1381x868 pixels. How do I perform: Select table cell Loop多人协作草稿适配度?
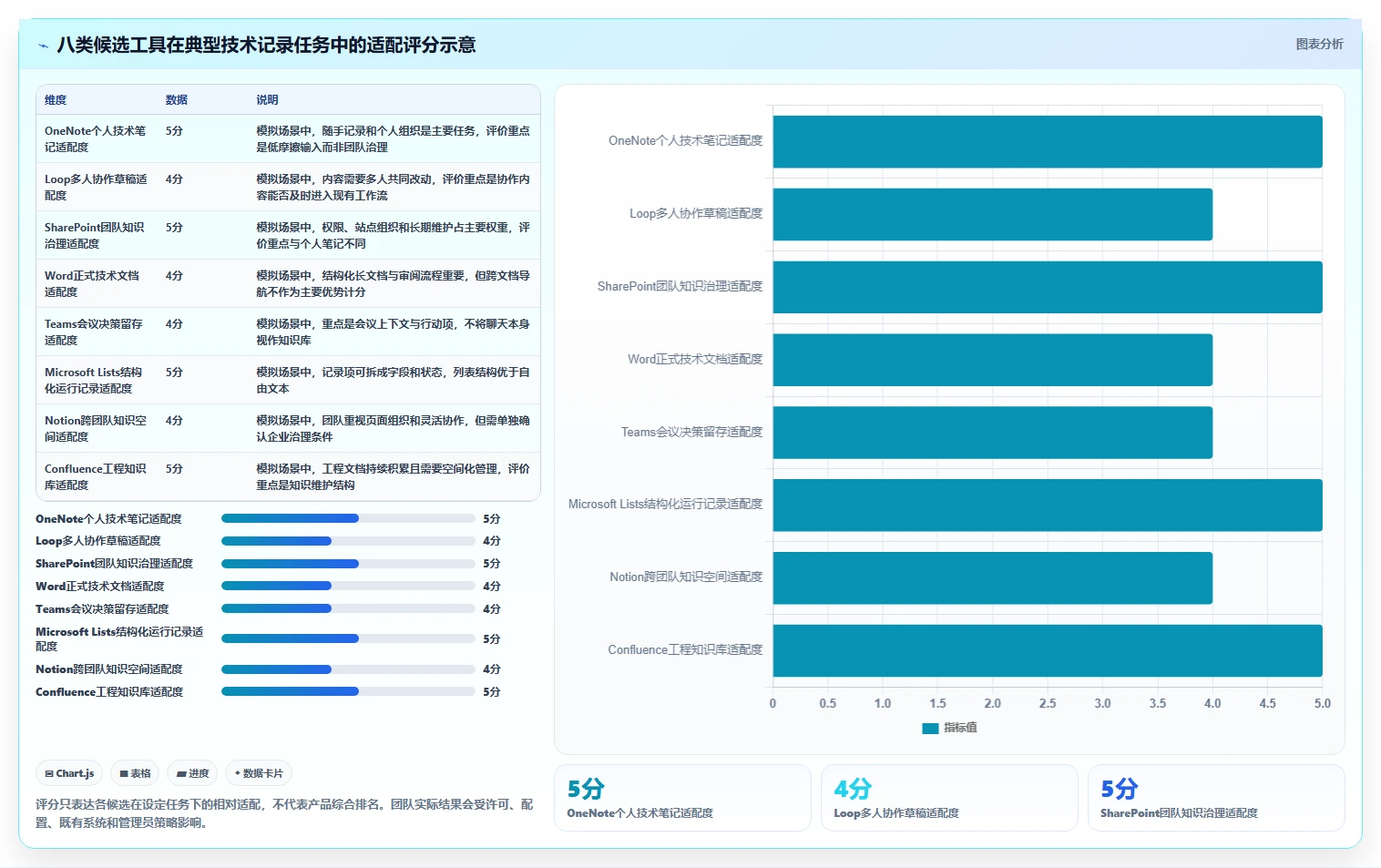click(x=96, y=188)
